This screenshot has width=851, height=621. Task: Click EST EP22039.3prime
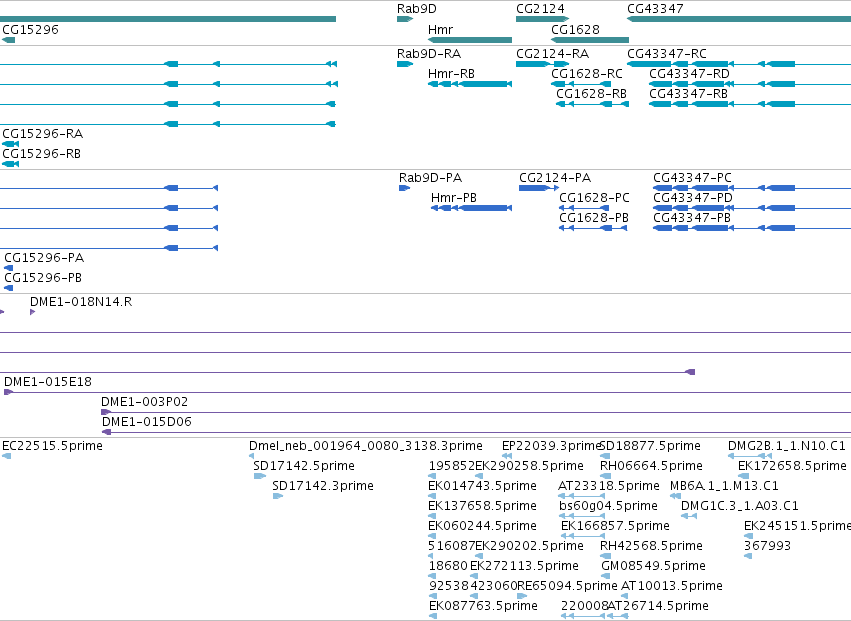552,446
